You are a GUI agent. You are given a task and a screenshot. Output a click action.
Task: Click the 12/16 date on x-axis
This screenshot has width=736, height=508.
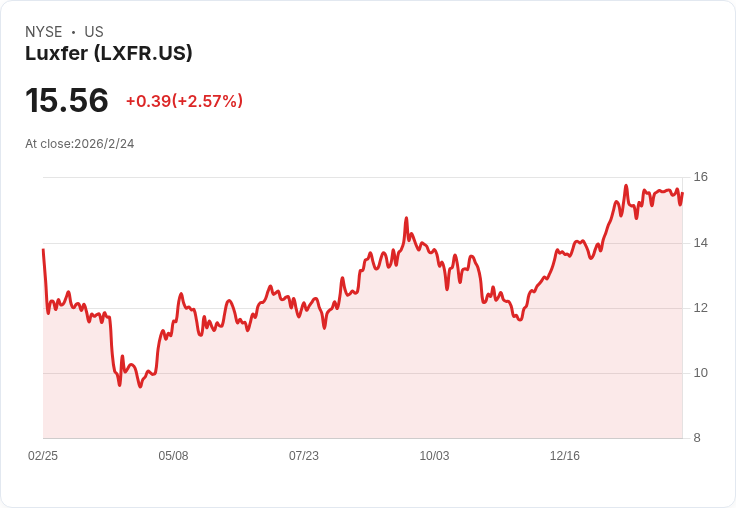(x=565, y=456)
